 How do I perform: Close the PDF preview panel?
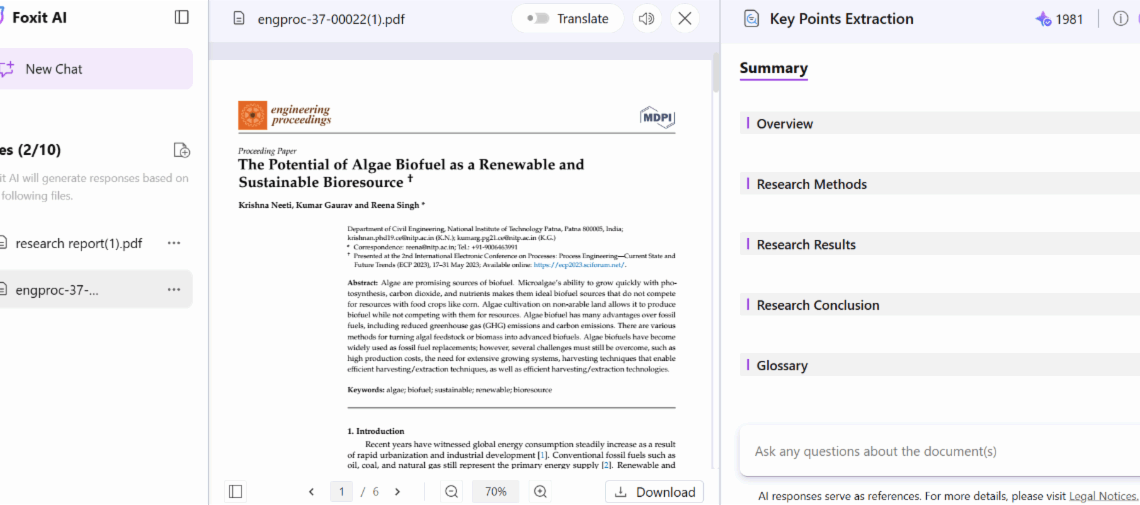(x=685, y=18)
